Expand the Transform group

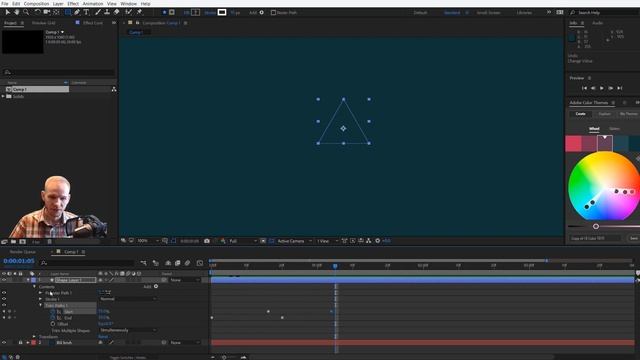pos(34,336)
